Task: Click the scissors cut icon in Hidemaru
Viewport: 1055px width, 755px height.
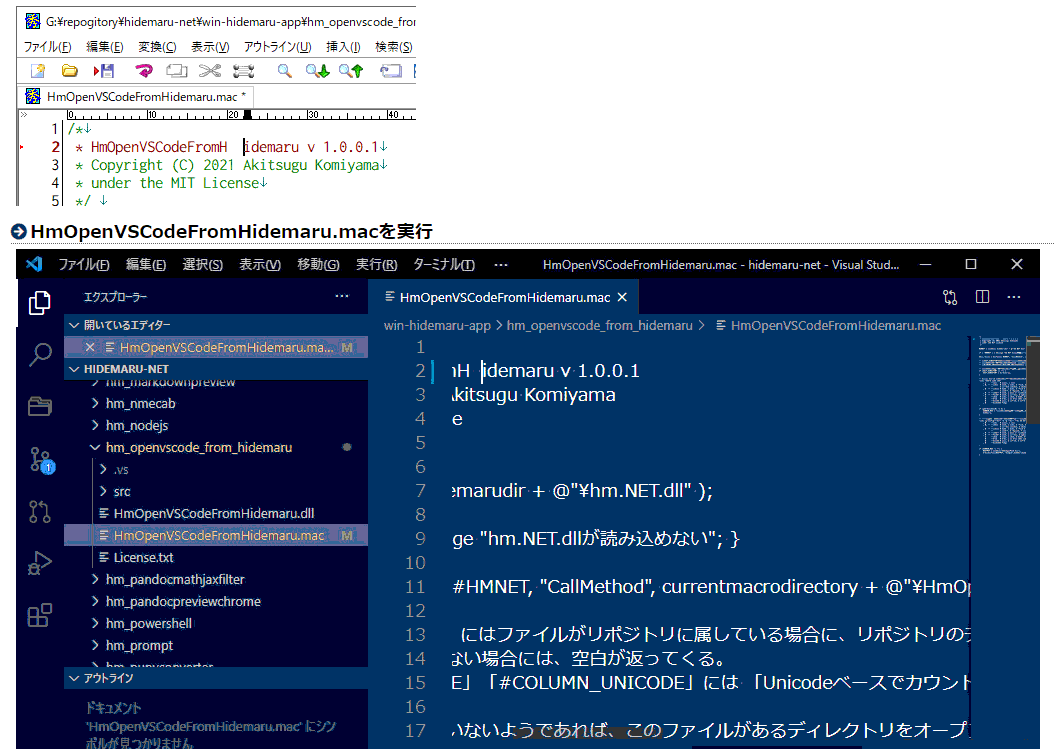Action: point(210,71)
